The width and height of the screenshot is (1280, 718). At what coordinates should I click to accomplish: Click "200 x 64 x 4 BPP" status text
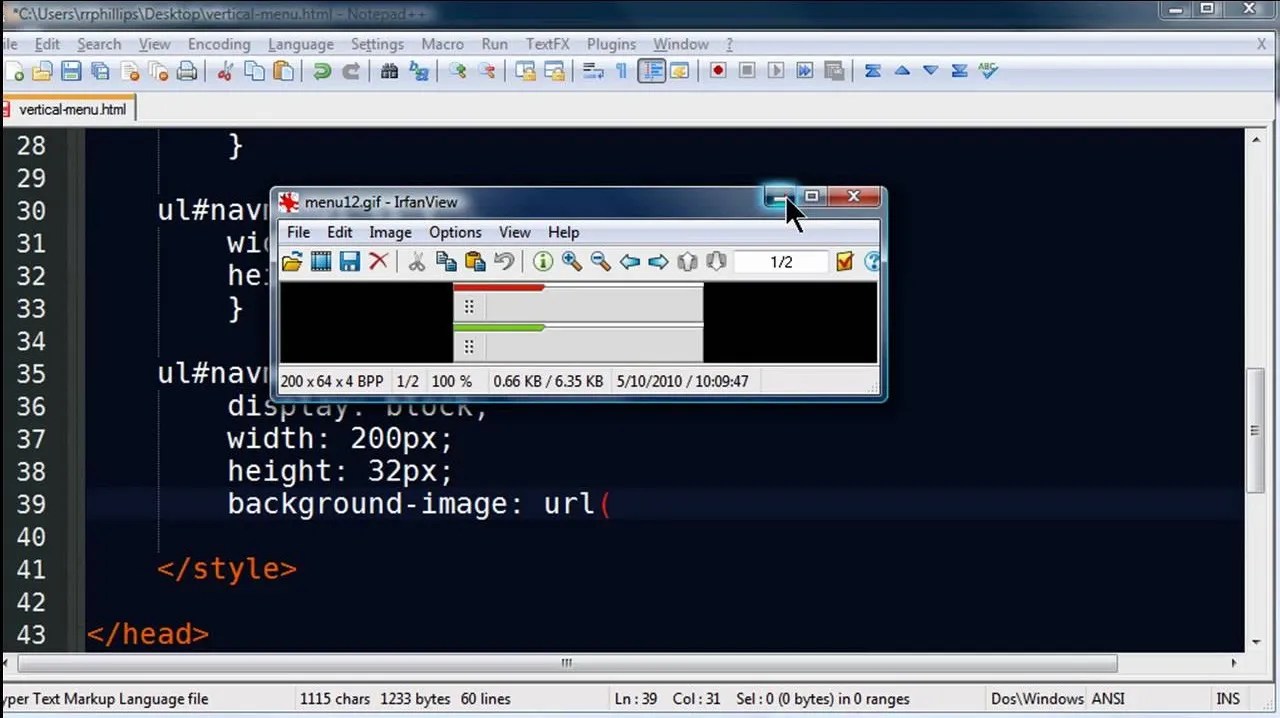(x=332, y=381)
